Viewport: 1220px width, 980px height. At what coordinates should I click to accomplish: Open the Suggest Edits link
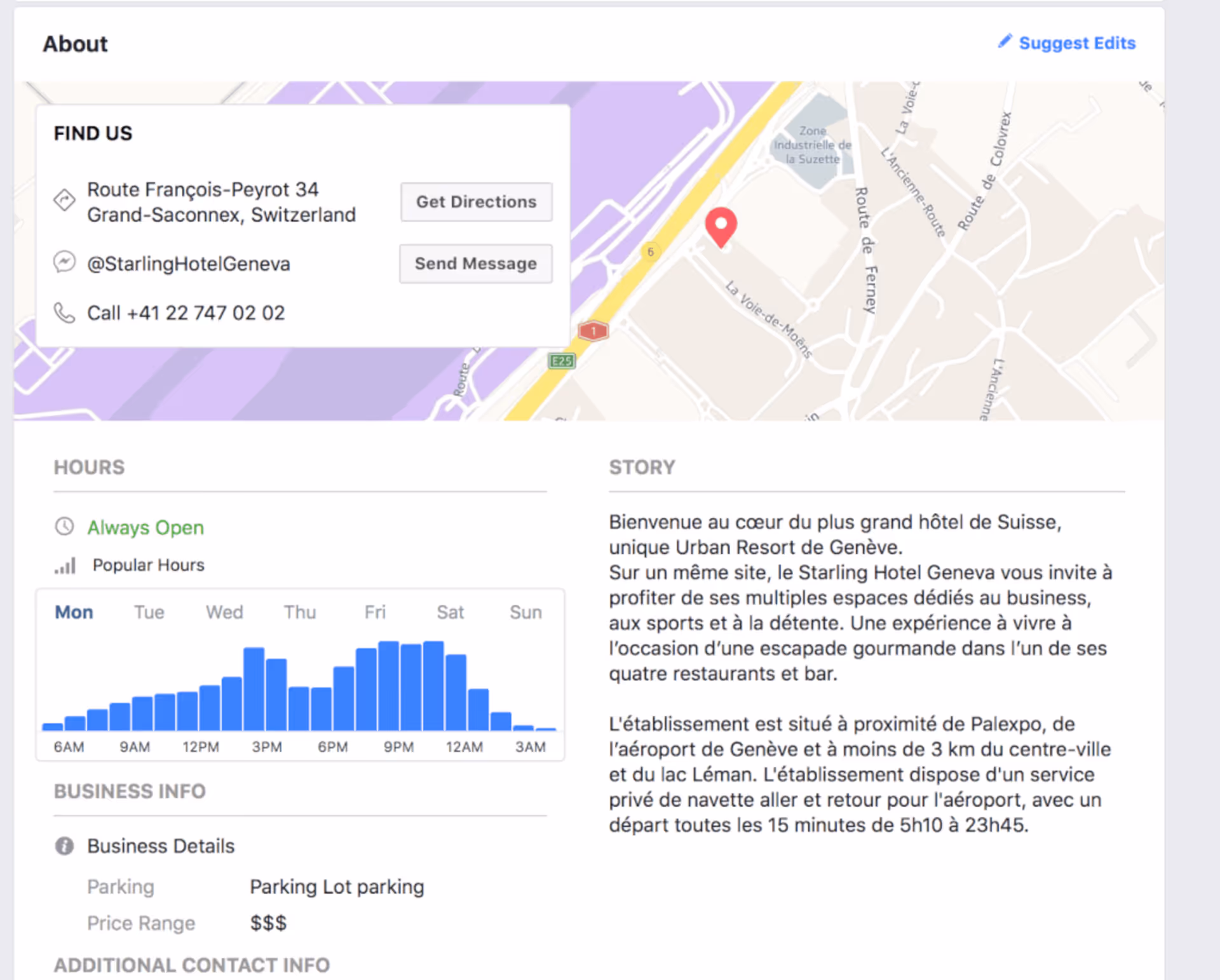1077,43
